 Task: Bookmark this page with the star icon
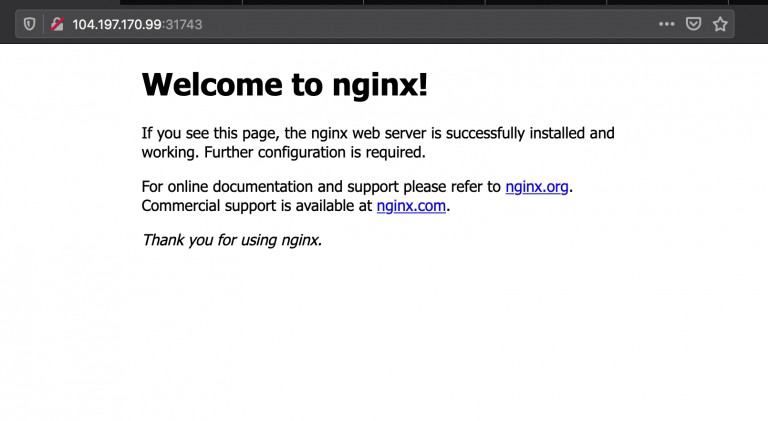tap(720, 24)
